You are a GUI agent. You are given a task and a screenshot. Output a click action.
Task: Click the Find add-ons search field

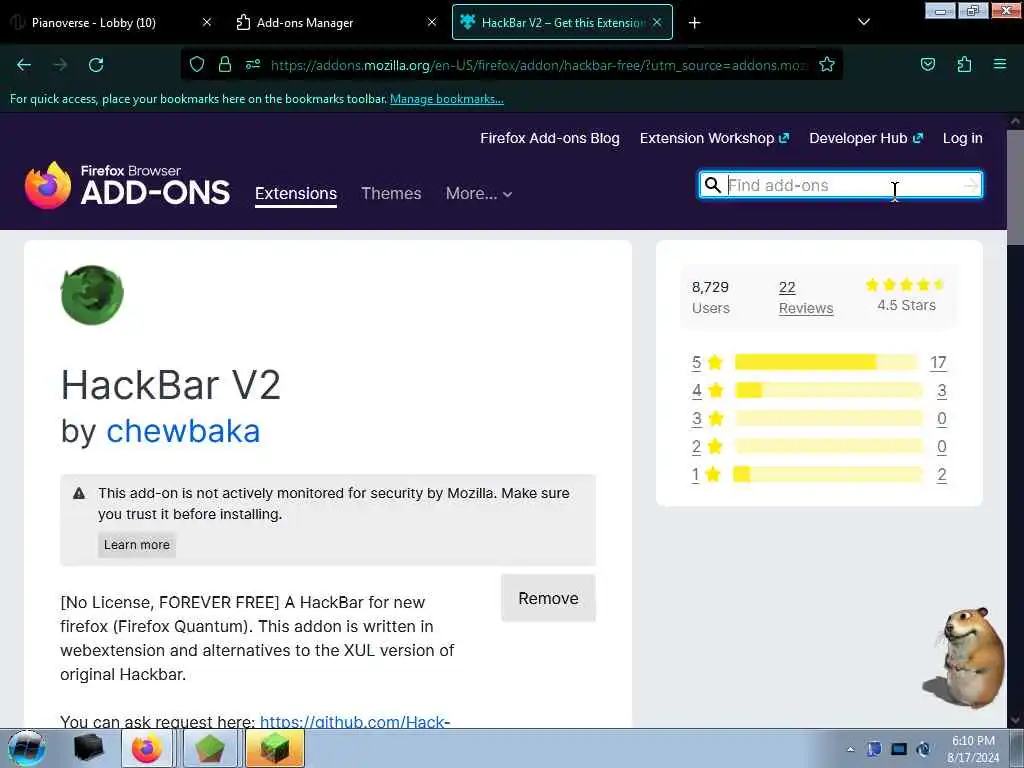pyautogui.click(x=842, y=185)
